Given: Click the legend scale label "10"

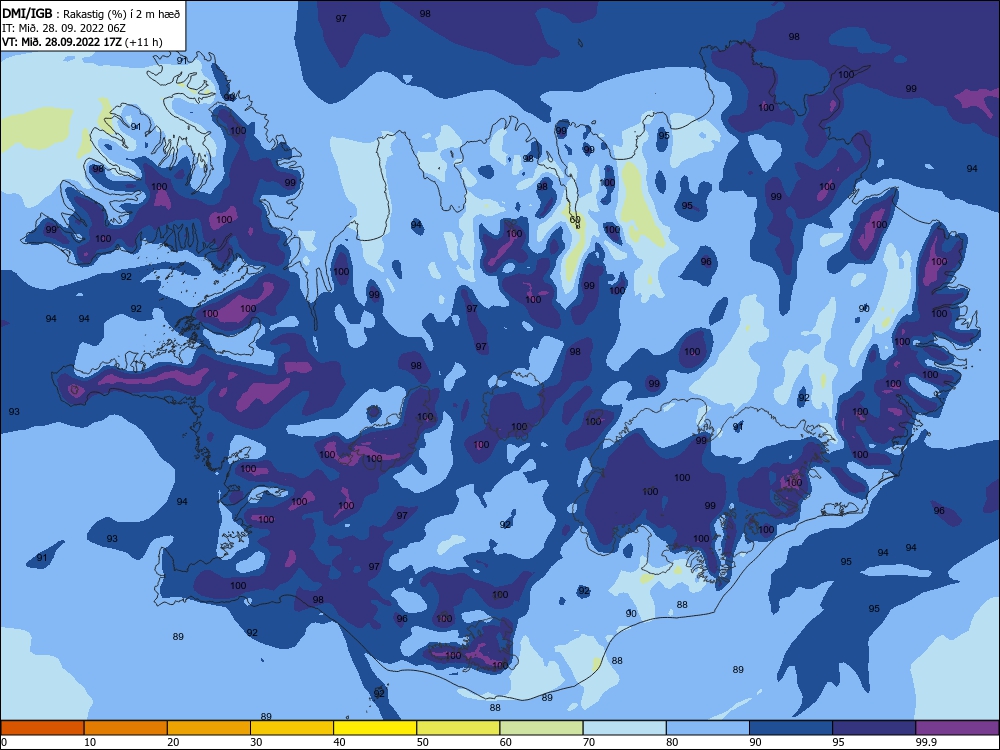Looking at the screenshot, I should pyautogui.click(x=90, y=742).
